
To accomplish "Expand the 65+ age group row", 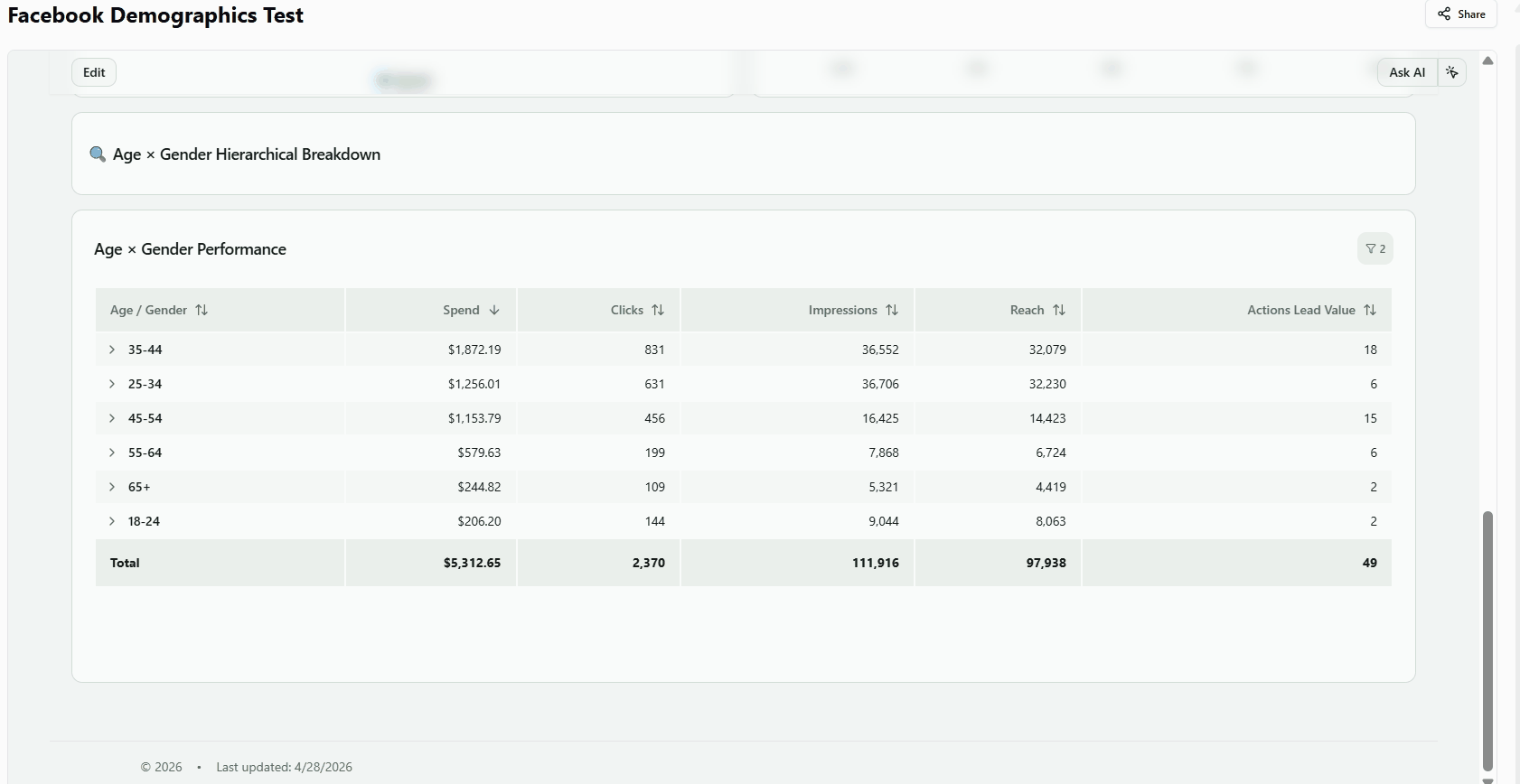I will pyautogui.click(x=112, y=487).
